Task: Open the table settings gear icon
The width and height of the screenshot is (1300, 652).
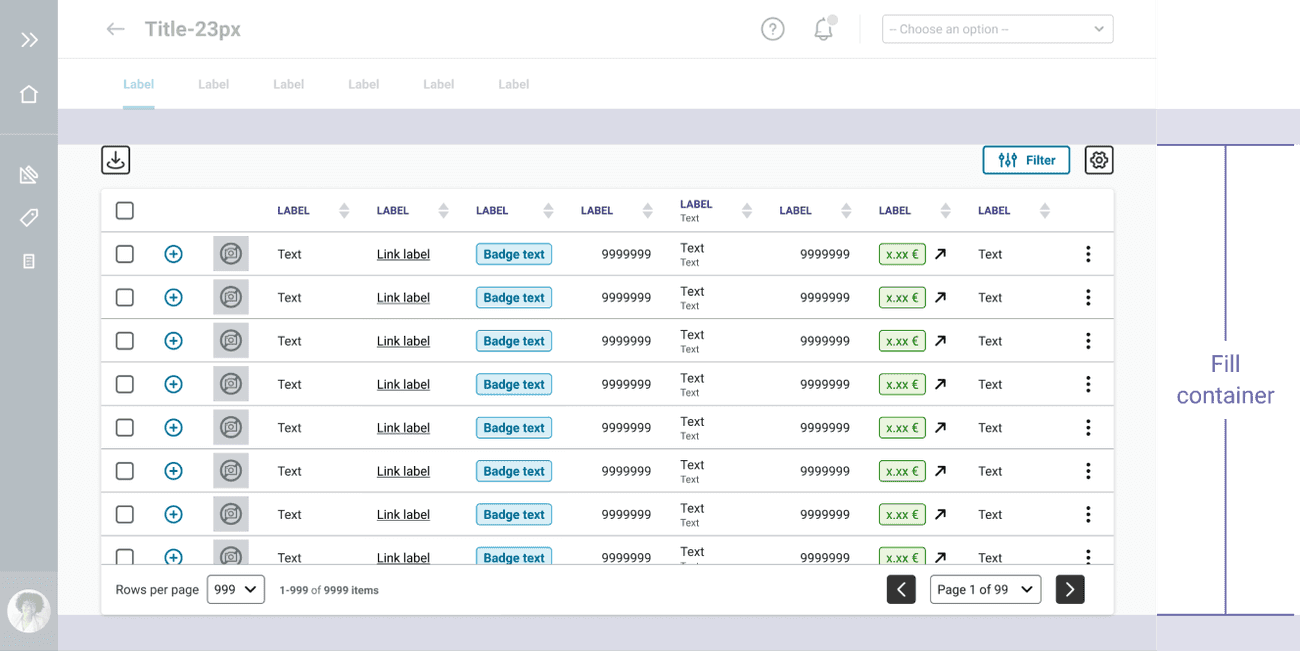Action: click(x=1098, y=159)
